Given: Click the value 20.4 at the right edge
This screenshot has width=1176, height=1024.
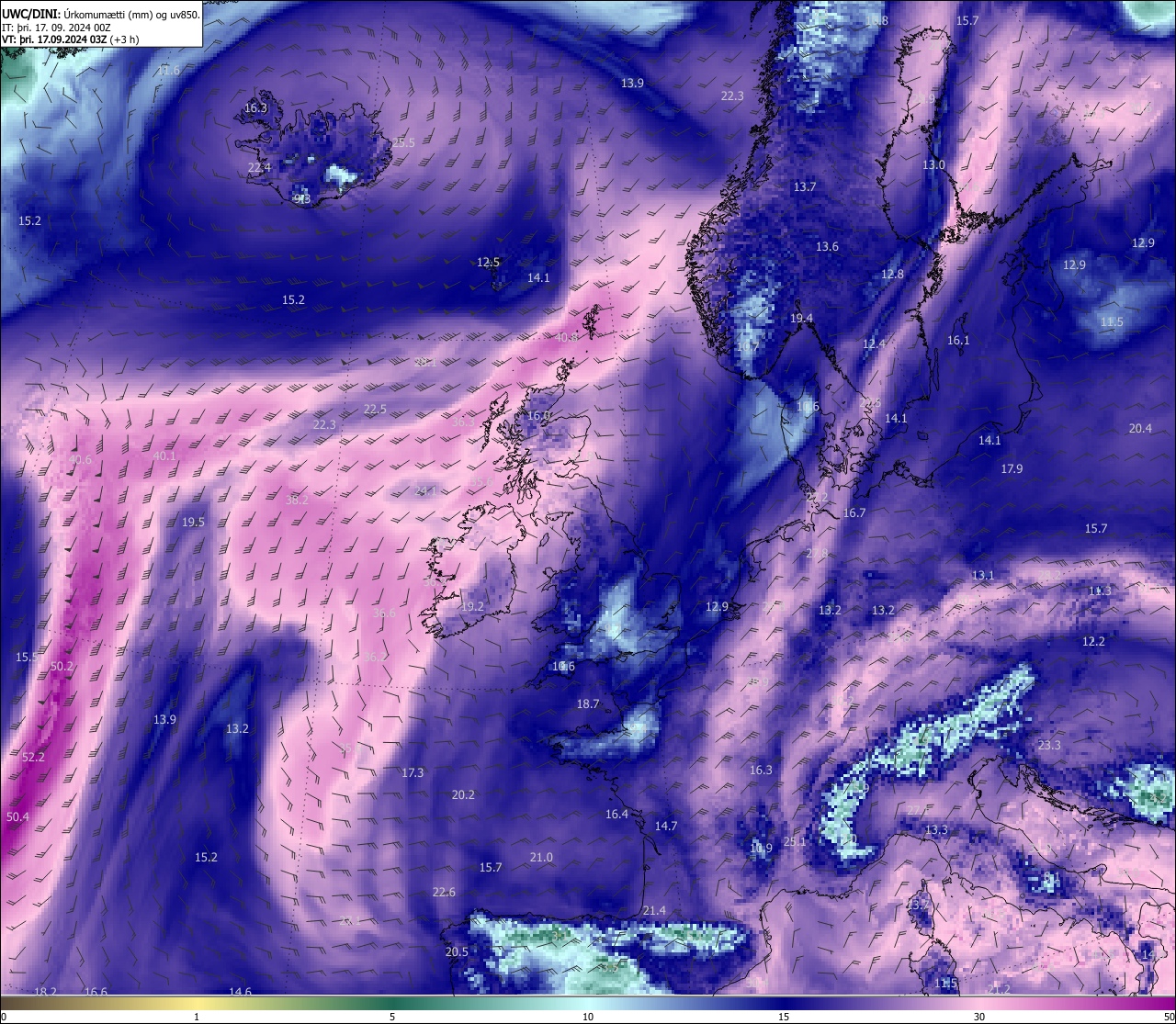Looking at the screenshot, I should tap(1140, 428).
